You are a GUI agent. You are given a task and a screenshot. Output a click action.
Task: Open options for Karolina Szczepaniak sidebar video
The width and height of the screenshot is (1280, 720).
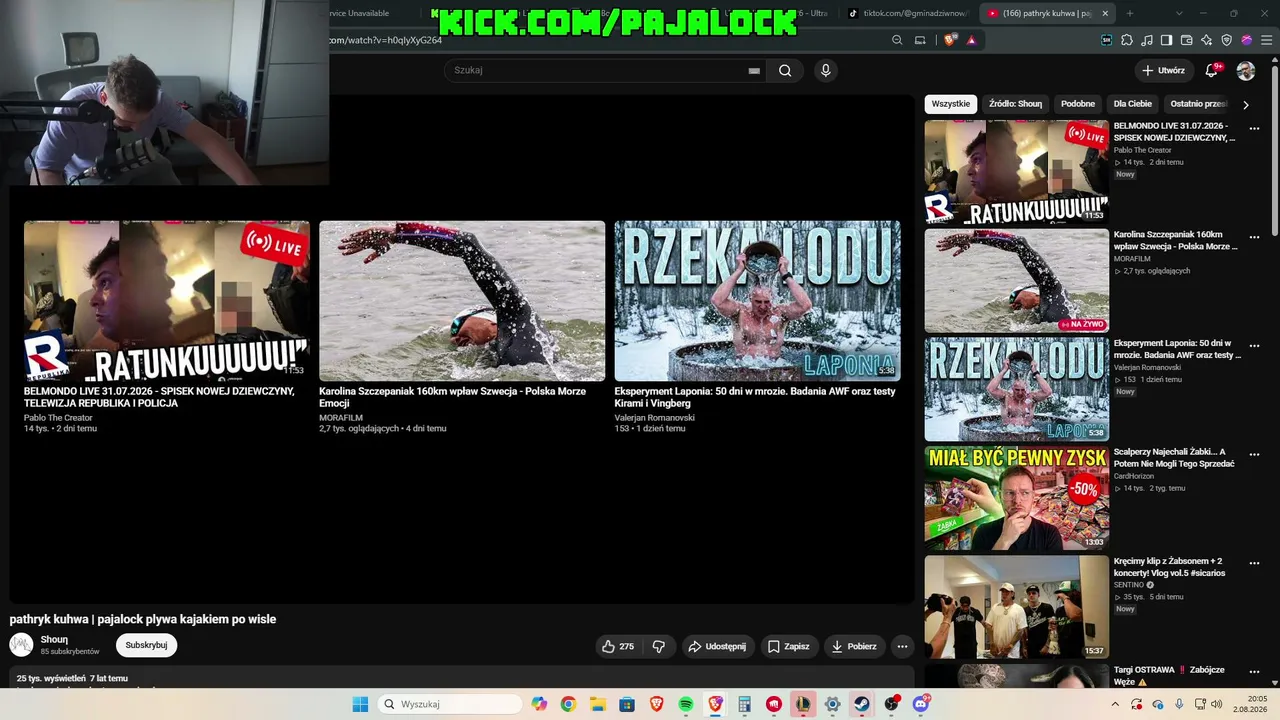1254,237
